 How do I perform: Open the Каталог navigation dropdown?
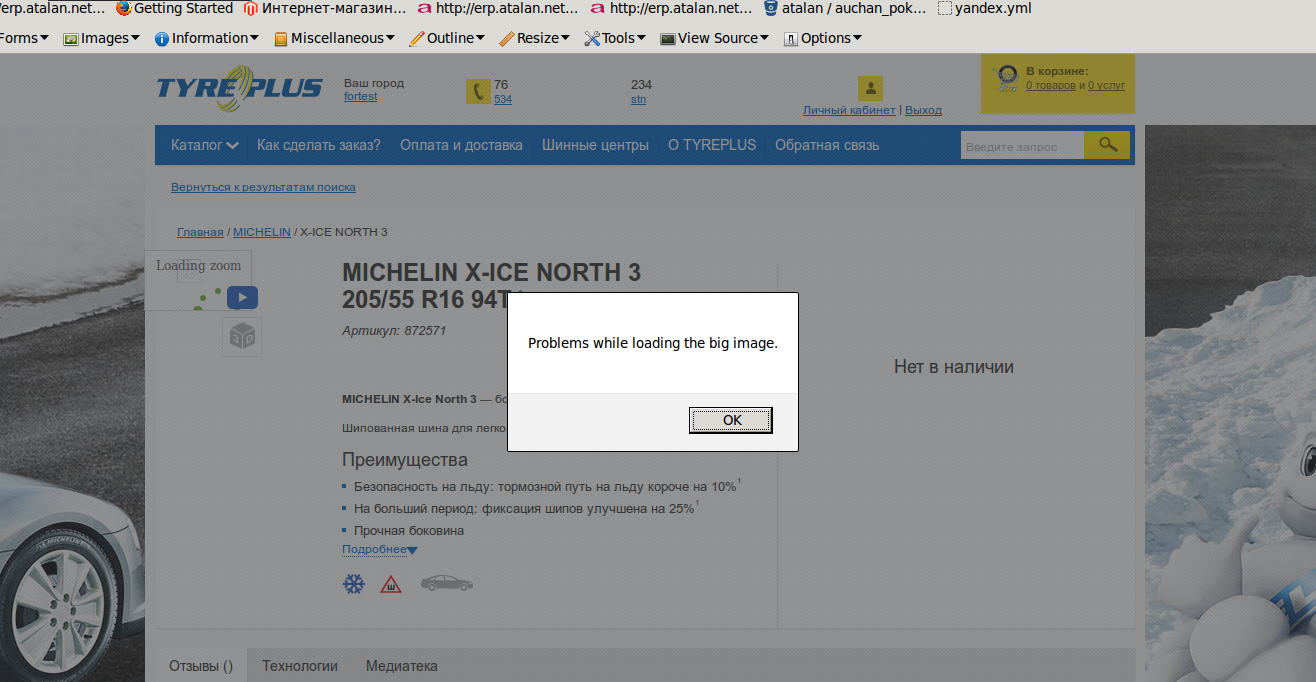[x=204, y=145]
